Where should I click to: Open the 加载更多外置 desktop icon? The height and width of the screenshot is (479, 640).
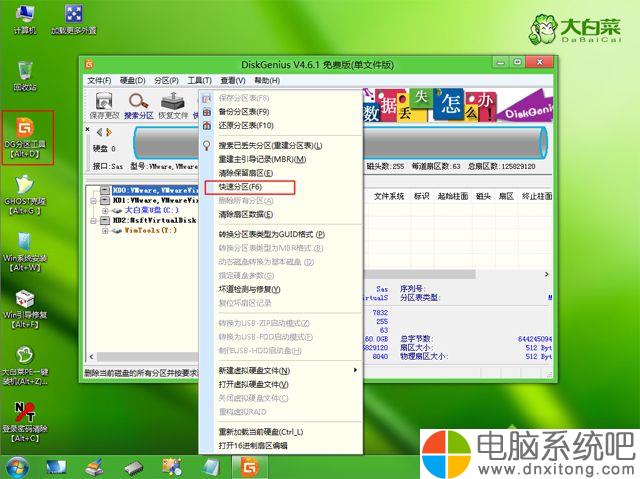74,19
